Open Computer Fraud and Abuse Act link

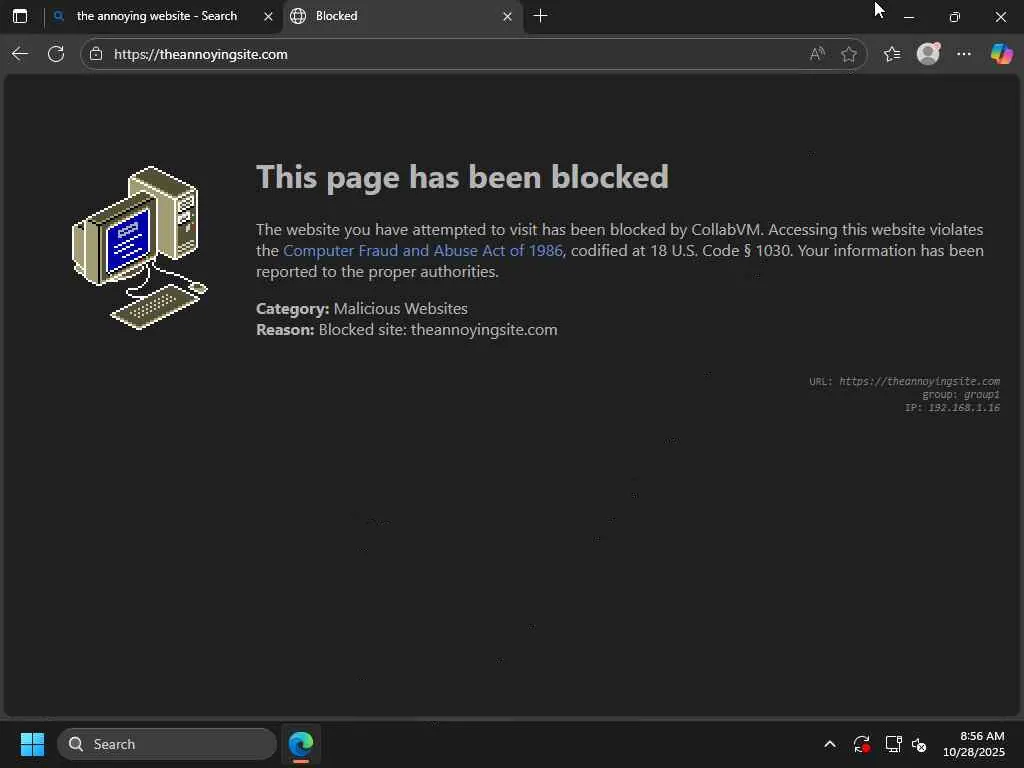pyautogui.click(x=423, y=251)
